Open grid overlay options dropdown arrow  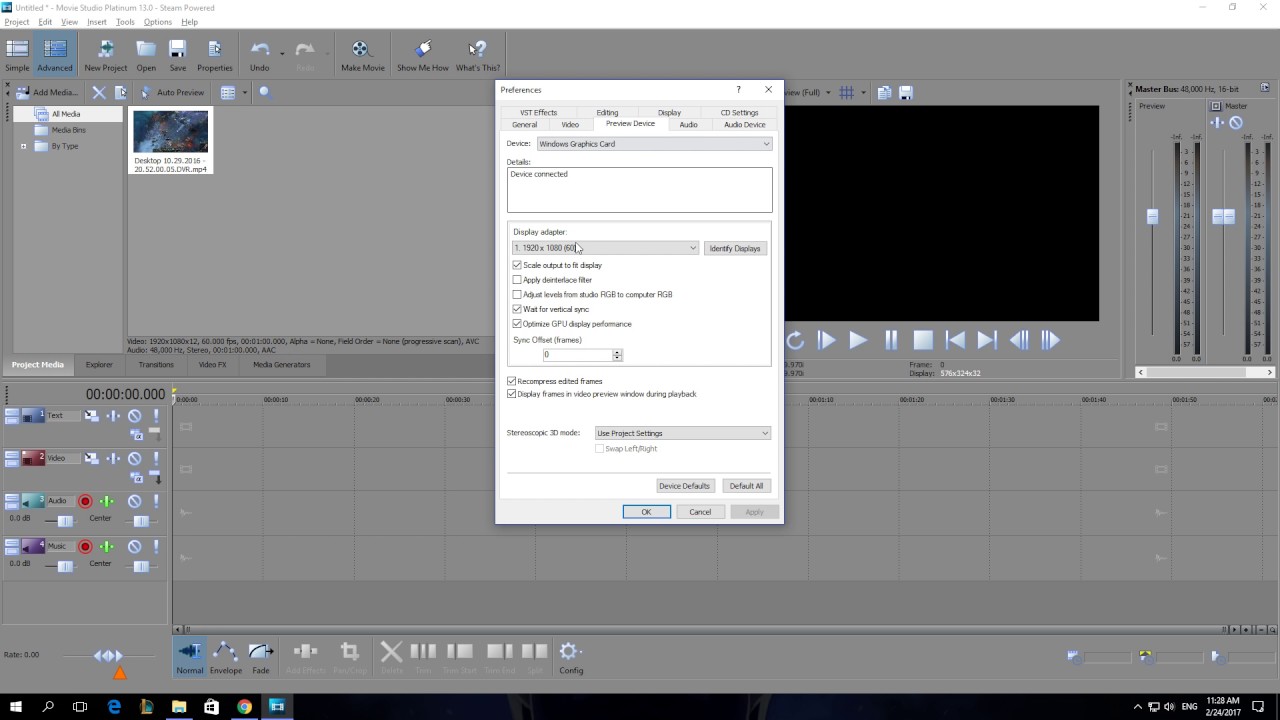tap(863, 93)
